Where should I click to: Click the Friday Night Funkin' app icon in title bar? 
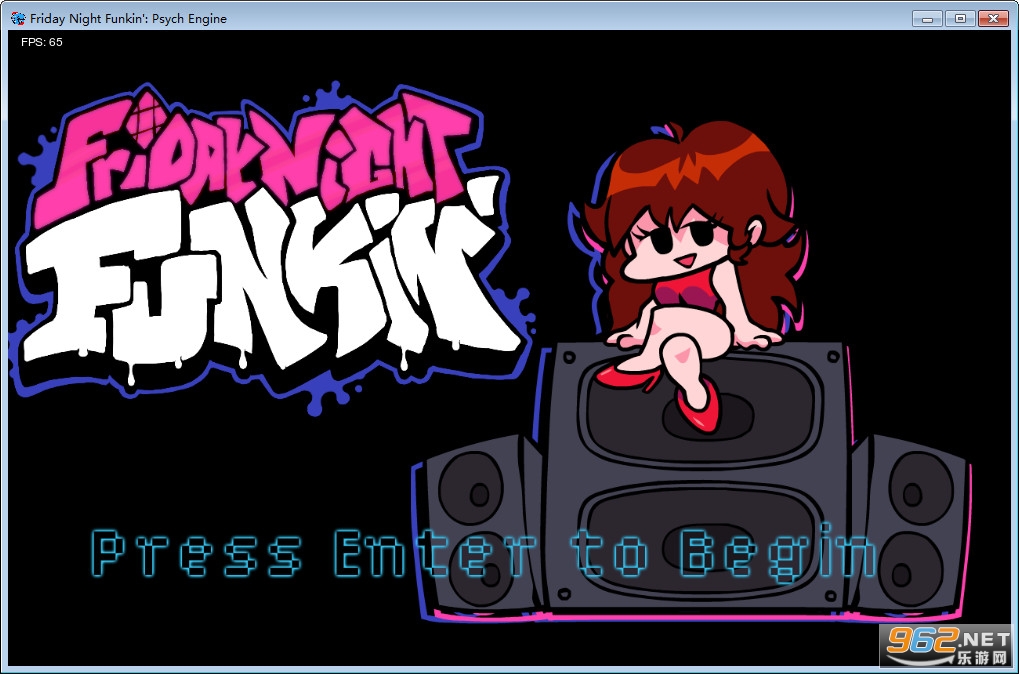(18, 18)
